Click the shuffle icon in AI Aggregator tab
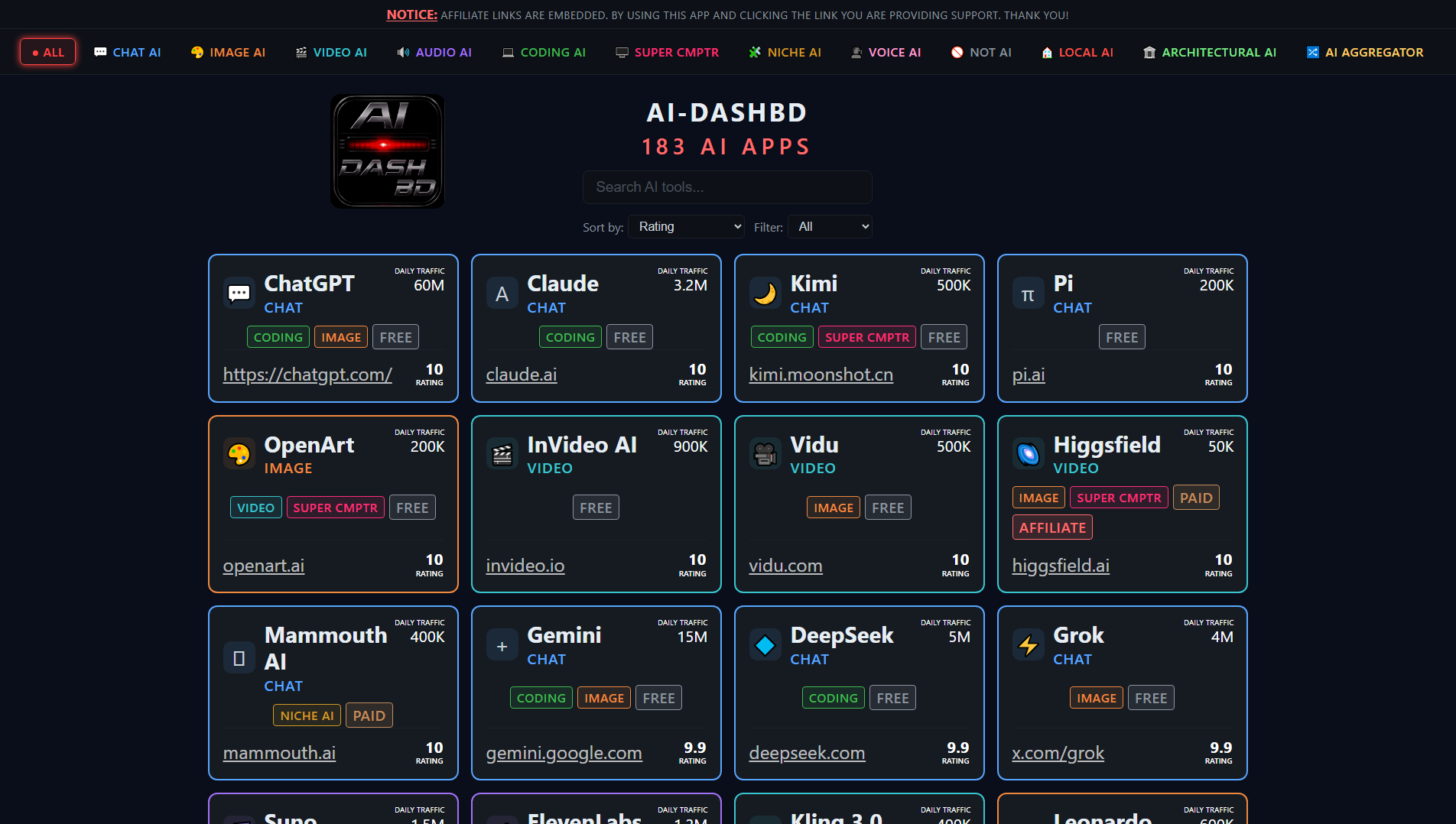 [1313, 52]
